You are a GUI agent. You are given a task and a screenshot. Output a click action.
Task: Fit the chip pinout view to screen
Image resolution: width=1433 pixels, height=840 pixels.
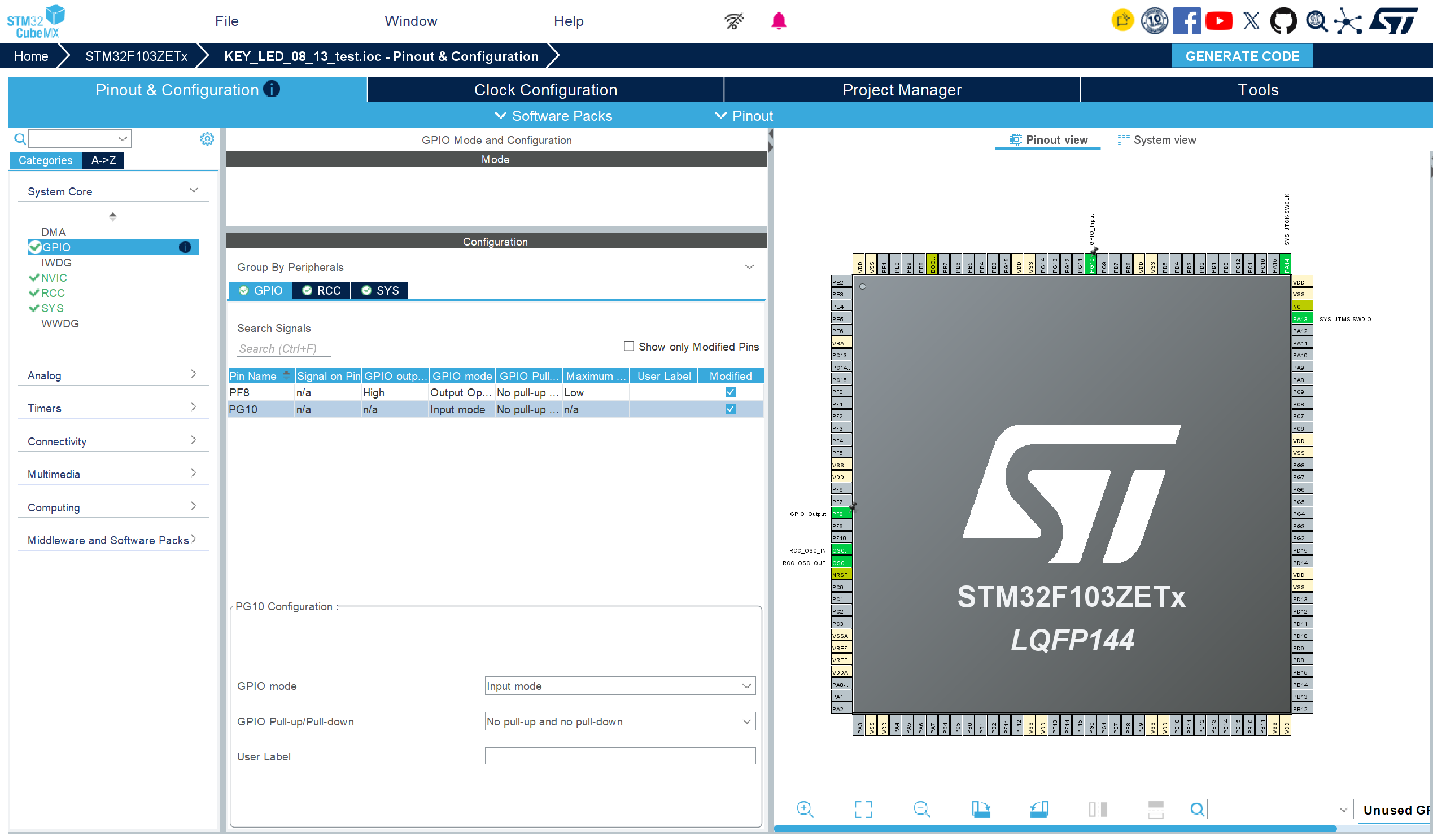(x=864, y=810)
